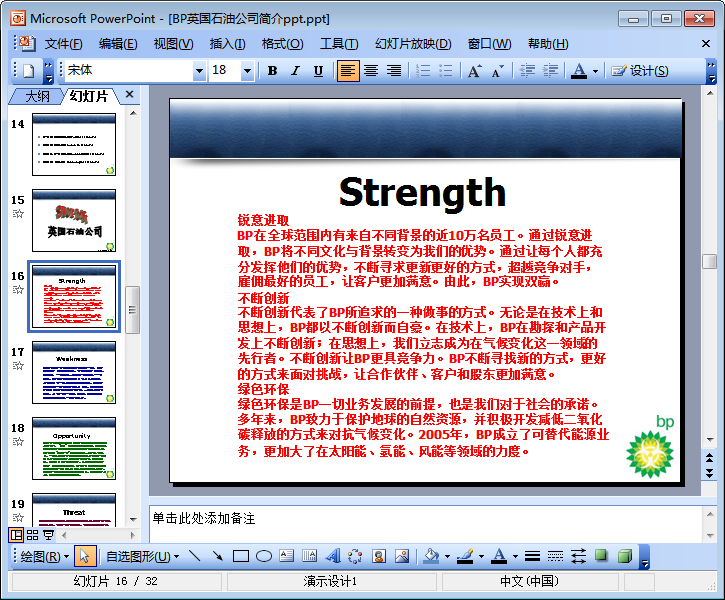725x600 pixels.
Task: Select the Arrow drawing tool
Action: click(217, 556)
